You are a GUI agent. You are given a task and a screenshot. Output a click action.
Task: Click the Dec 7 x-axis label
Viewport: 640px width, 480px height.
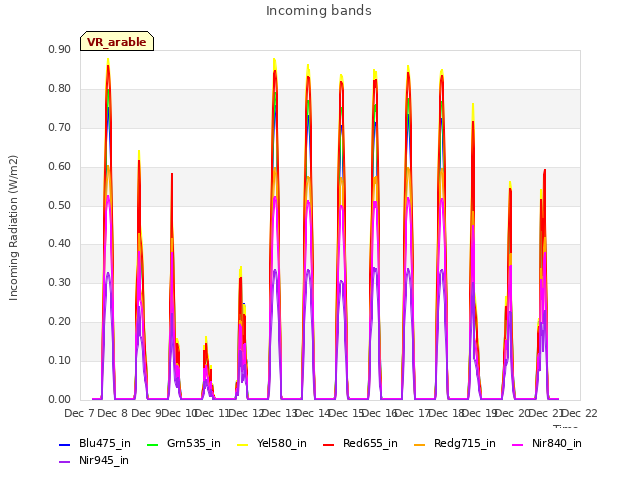[x=80, y=413]
